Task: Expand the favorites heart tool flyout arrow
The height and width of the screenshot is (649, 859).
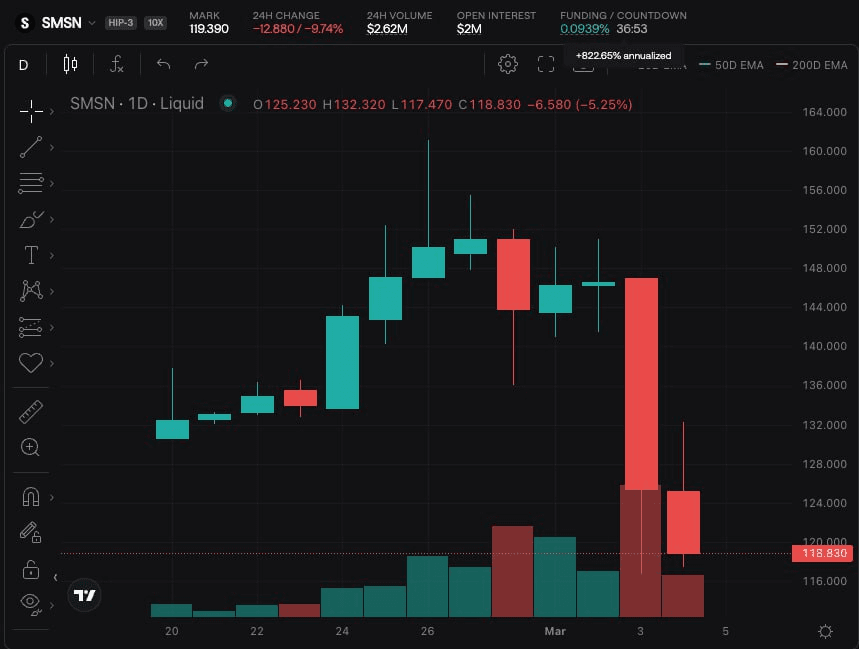Action: click(x=51, y=363)
